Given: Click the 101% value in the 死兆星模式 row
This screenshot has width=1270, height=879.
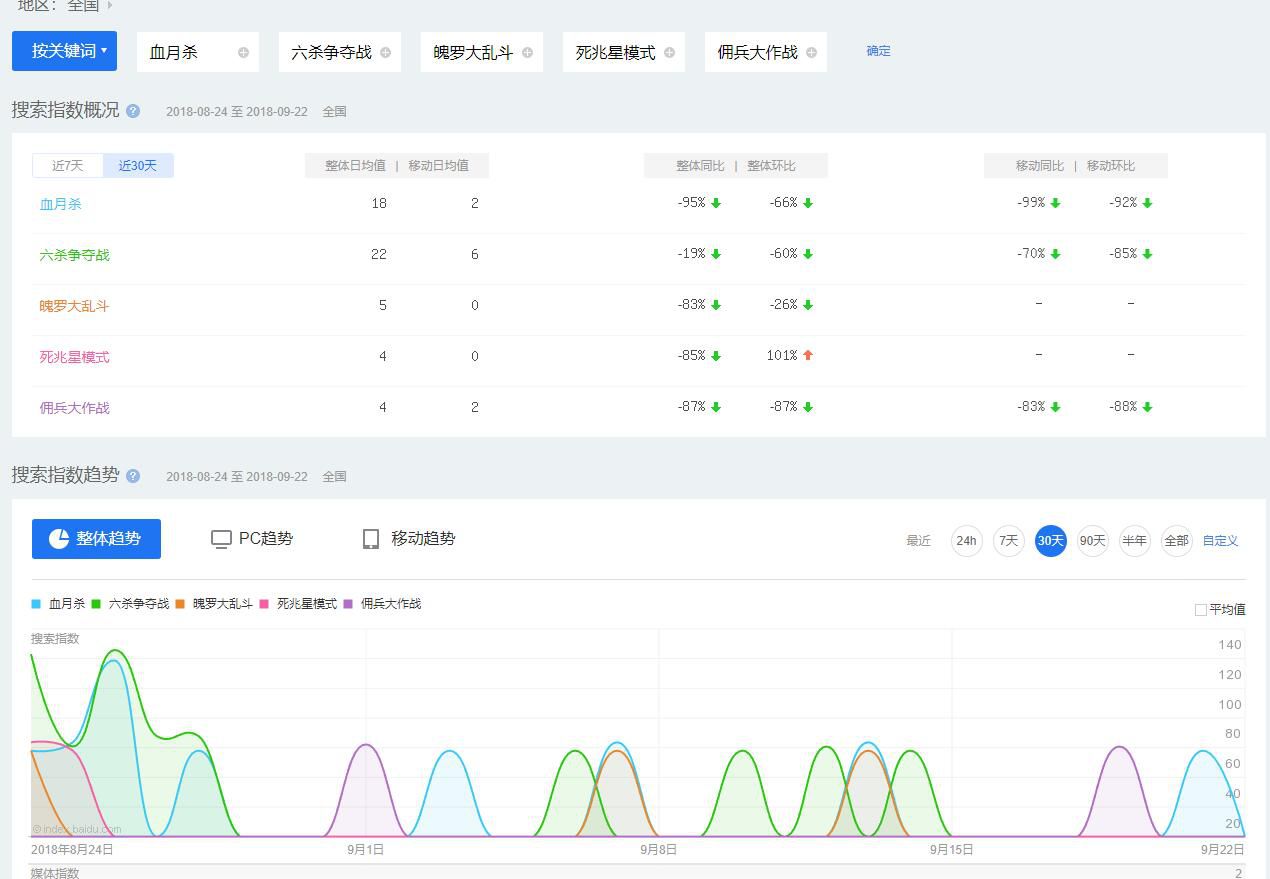Looking at the screenshot, I should pyautogui.click(x=782, y=355).
